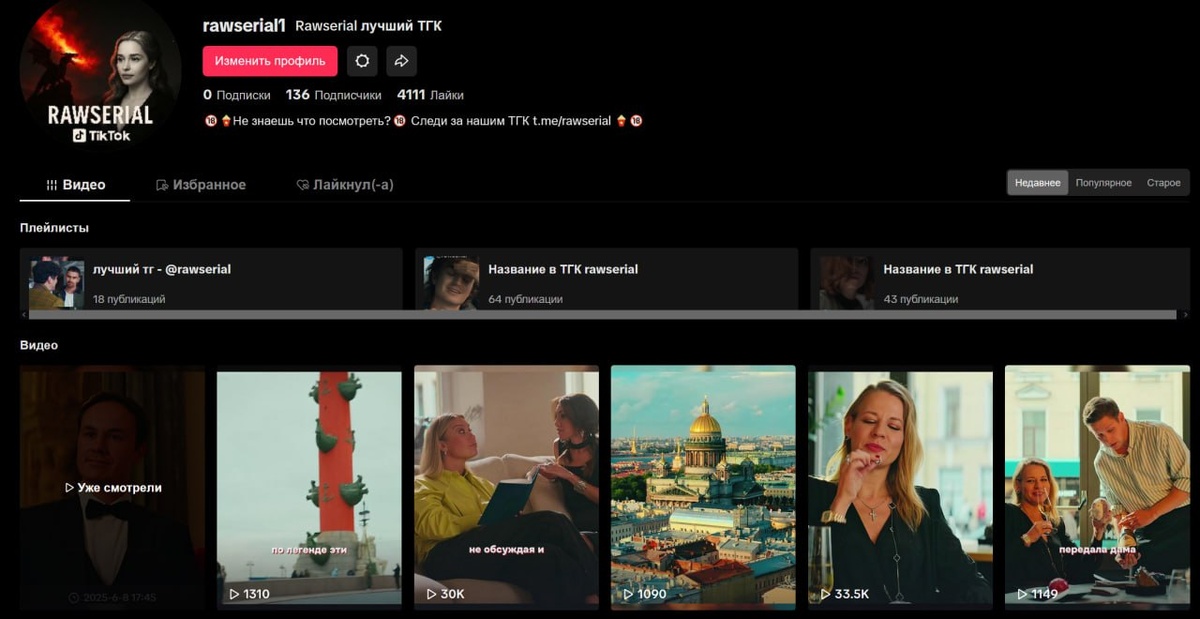This screenshot has height=619, width=1200.
Task: Click the 'Rawserial лучший ТГК' display name
Action: 368,26
